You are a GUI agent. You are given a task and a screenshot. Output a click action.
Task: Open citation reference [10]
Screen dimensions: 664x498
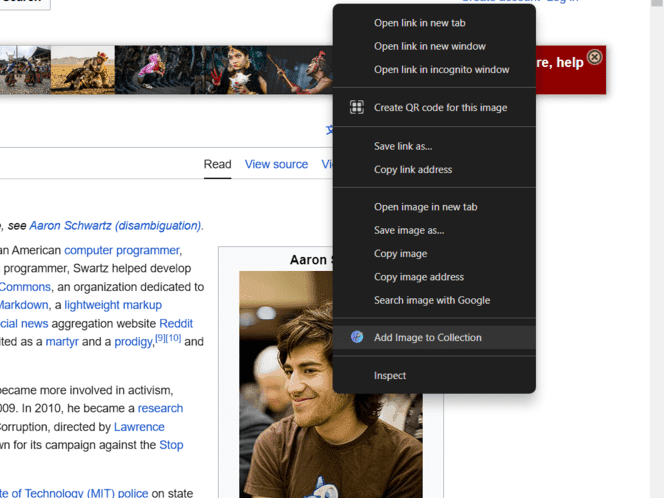175,338
